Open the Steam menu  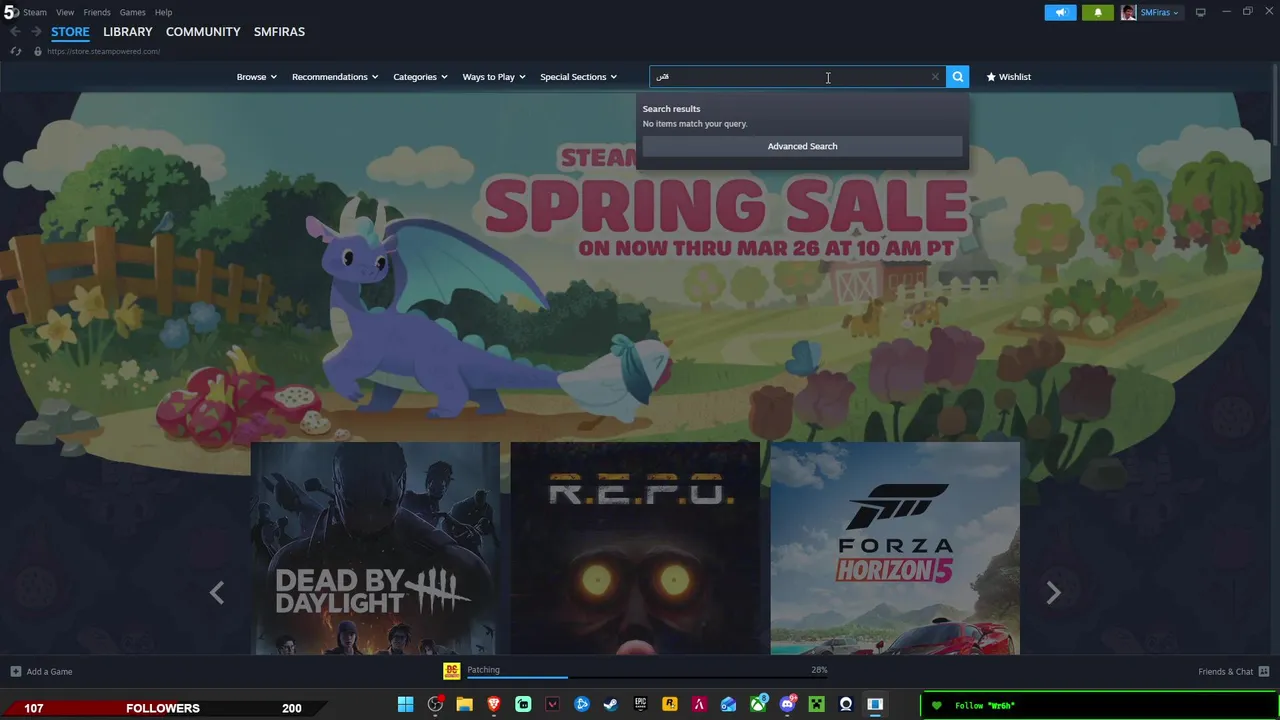[35, 12]
